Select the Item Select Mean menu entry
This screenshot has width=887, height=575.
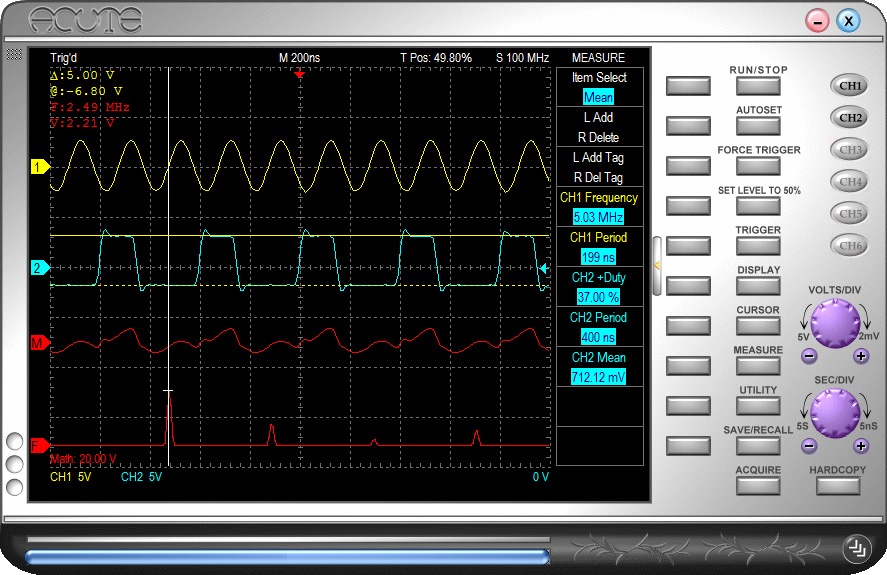pyautogui.click(x=600, y=87)
